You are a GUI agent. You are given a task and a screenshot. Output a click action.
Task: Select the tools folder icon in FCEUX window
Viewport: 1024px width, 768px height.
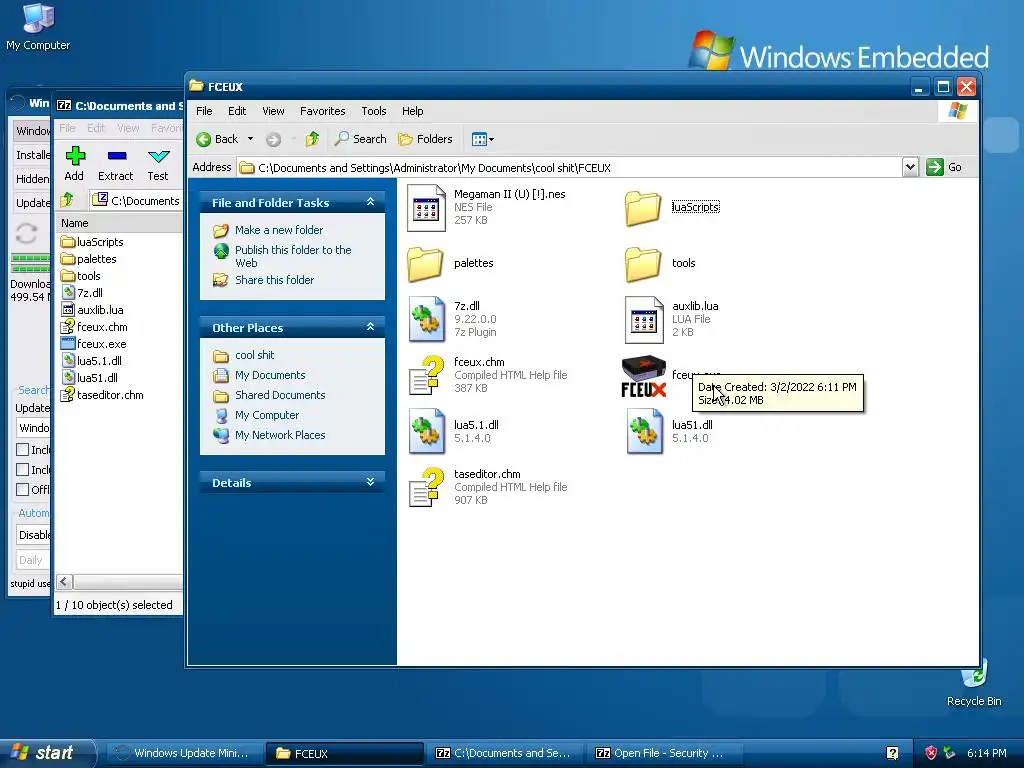[x=643, y=264]
